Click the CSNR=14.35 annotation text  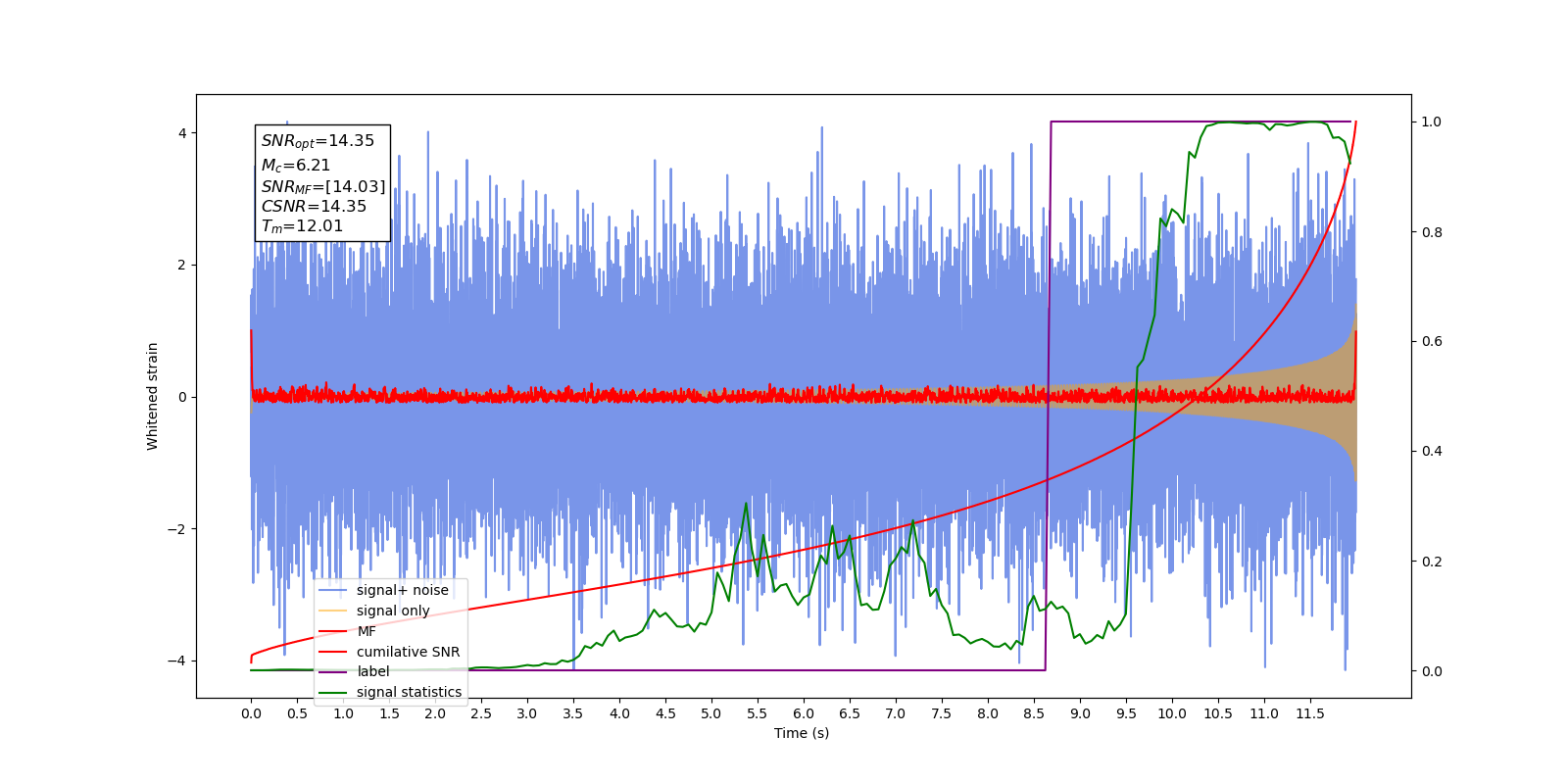[x=314, y=206]
